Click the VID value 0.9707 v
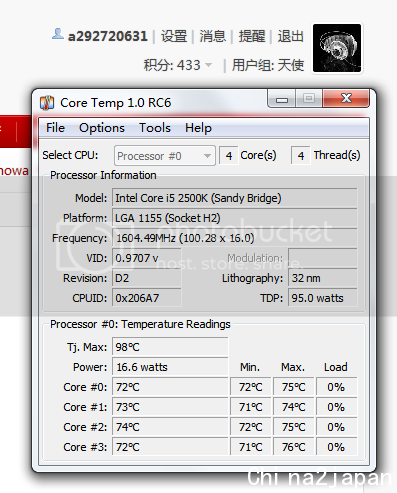The height and width of the screenshot is (493, 397). (147, 258)
